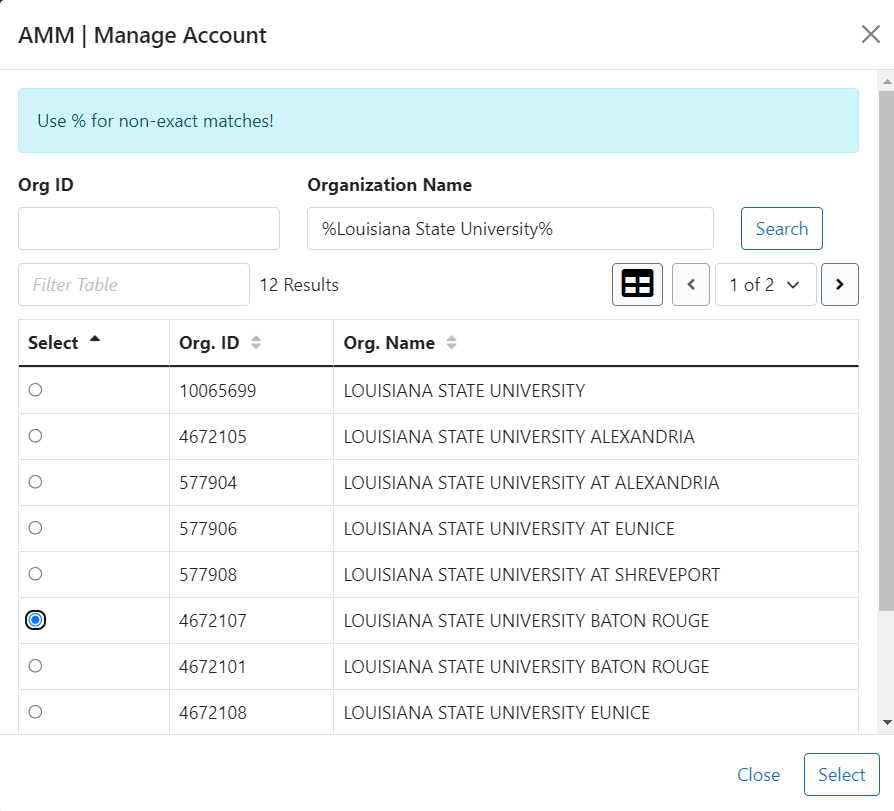Viewport: 894px width, 811px height.
Task: Sort table by Org. Name column
Action: (451, 343)
